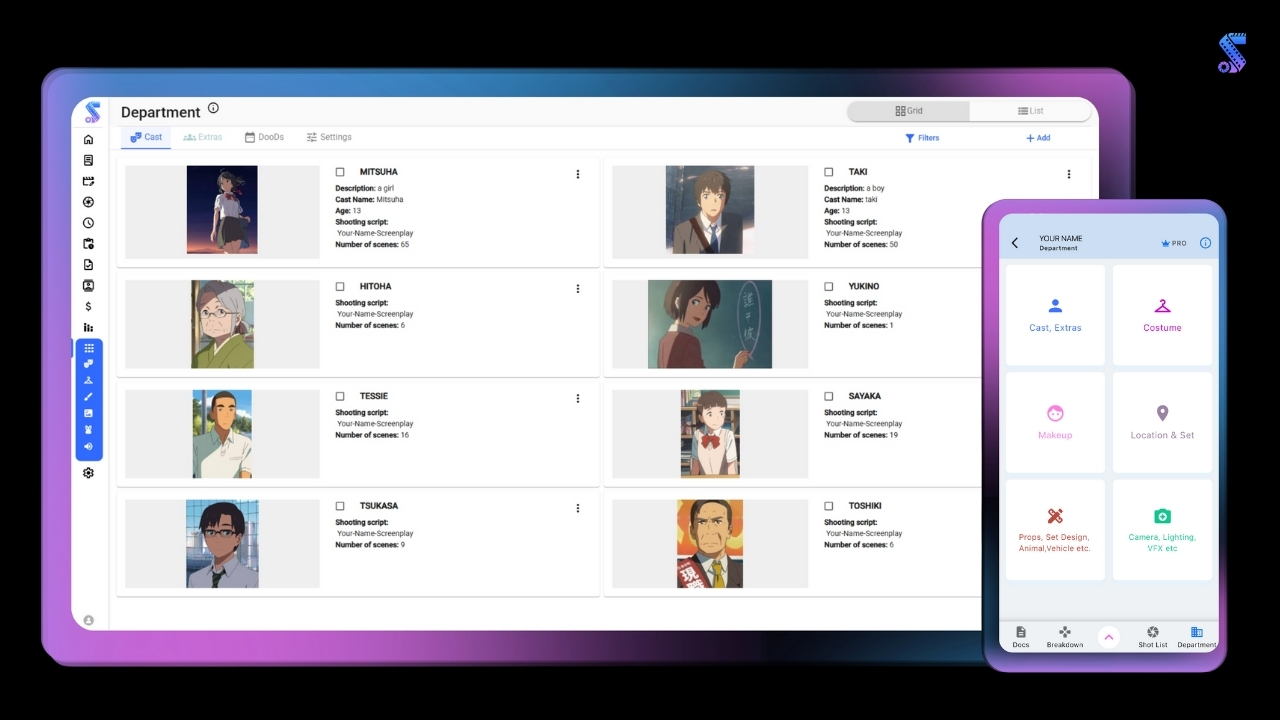The width and height of the screenshot is (1280, 720).
Task: Tick the HITOHA checkbox
Action: coord(340,287)
